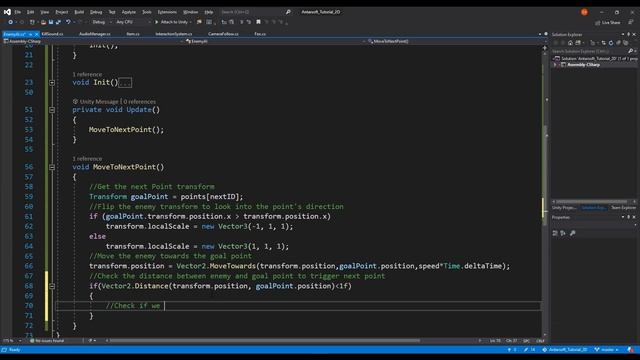Screen dimensions: 640x360
Task: Open the Edit menu
Action: coord(31,12)
